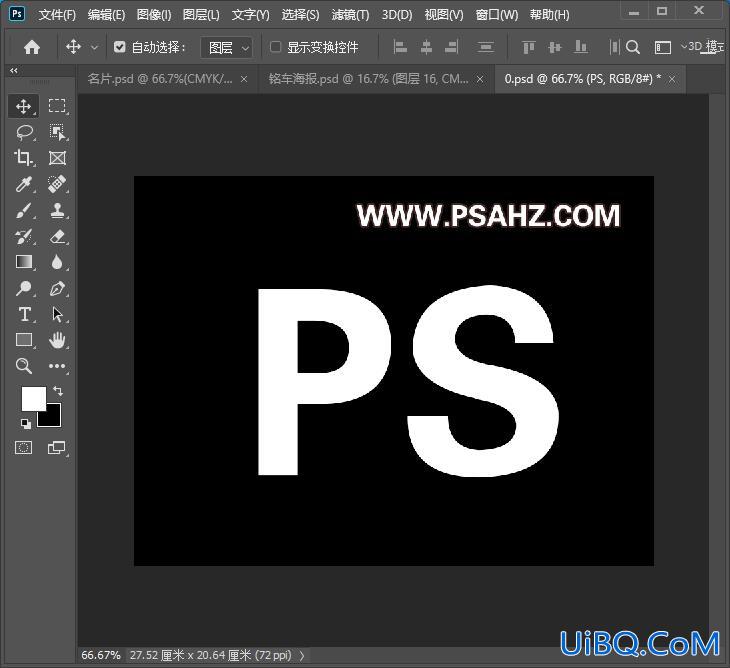Open the Image (图像) menu
Image resolution: width=730 pixels, height=668 pixels.
tap(154, 15)
